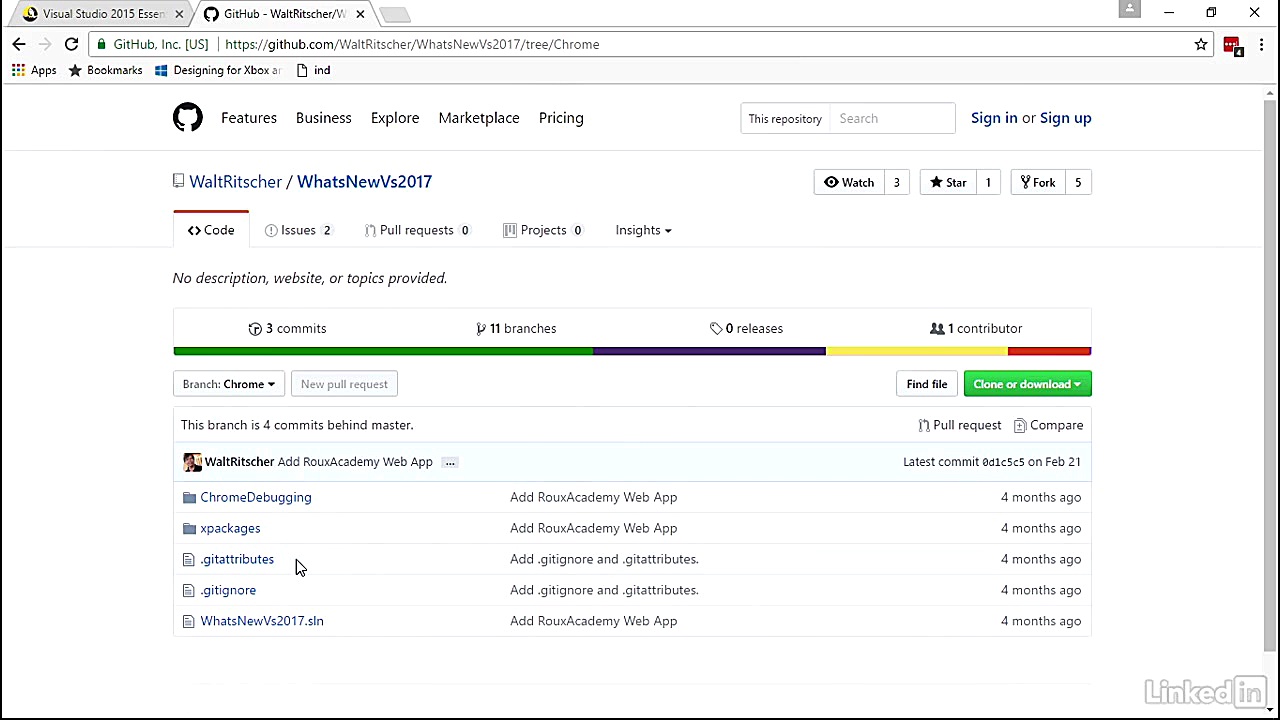Click the secure lock icon in the address bar

tap(101, 44)
